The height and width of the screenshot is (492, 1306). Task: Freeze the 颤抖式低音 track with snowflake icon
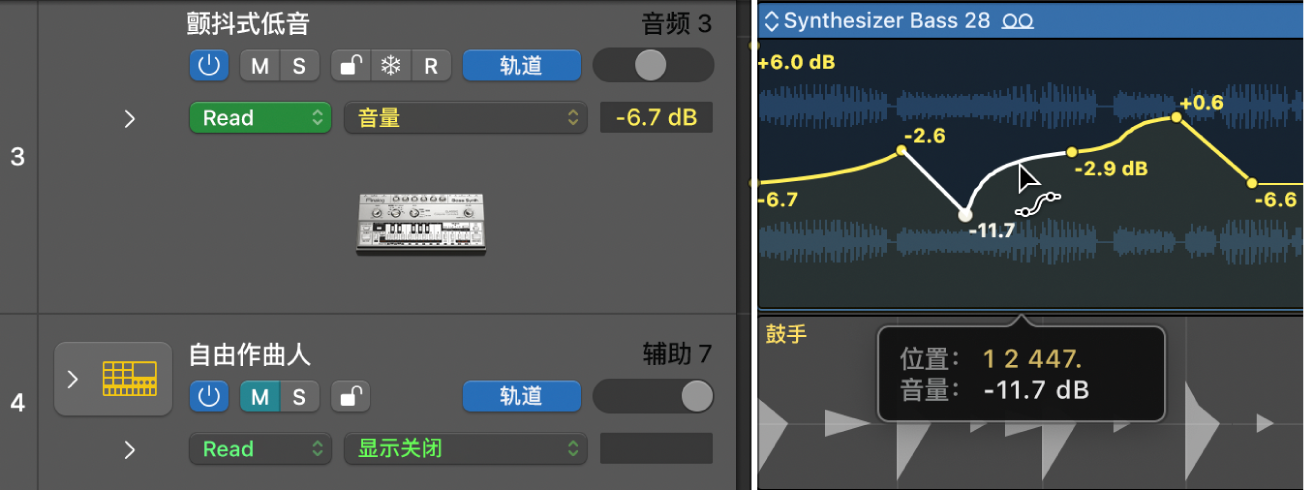[x=391, y=66]
